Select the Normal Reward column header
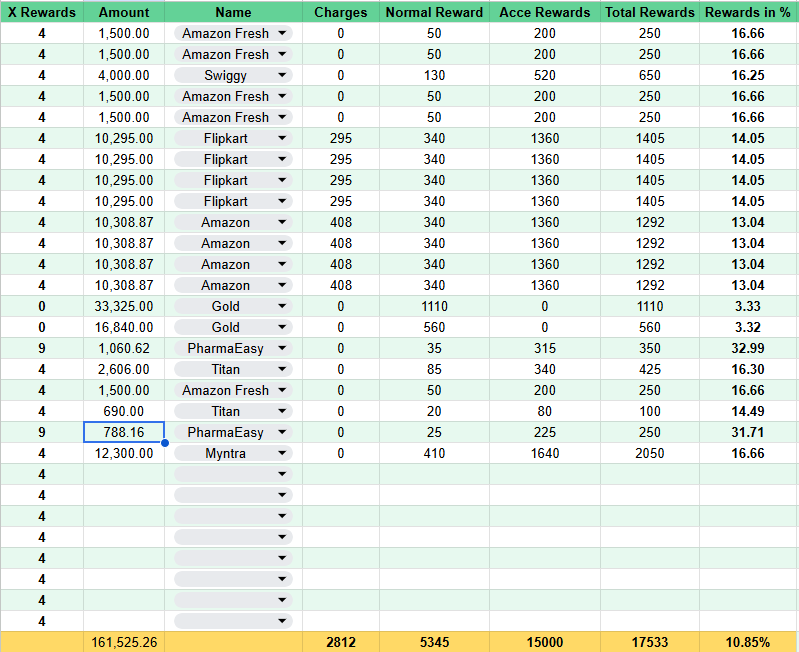 [x=434, y=12]
